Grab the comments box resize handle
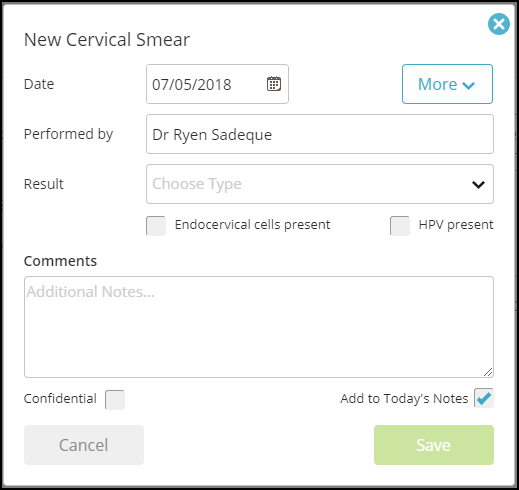 click(x=488, y=372)
